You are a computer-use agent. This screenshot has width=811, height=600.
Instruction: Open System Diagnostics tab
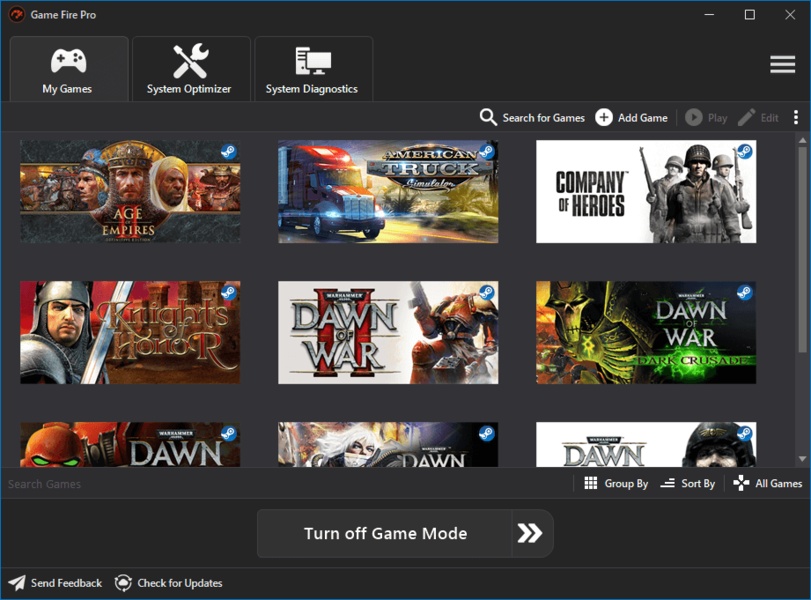coord(313,69)
